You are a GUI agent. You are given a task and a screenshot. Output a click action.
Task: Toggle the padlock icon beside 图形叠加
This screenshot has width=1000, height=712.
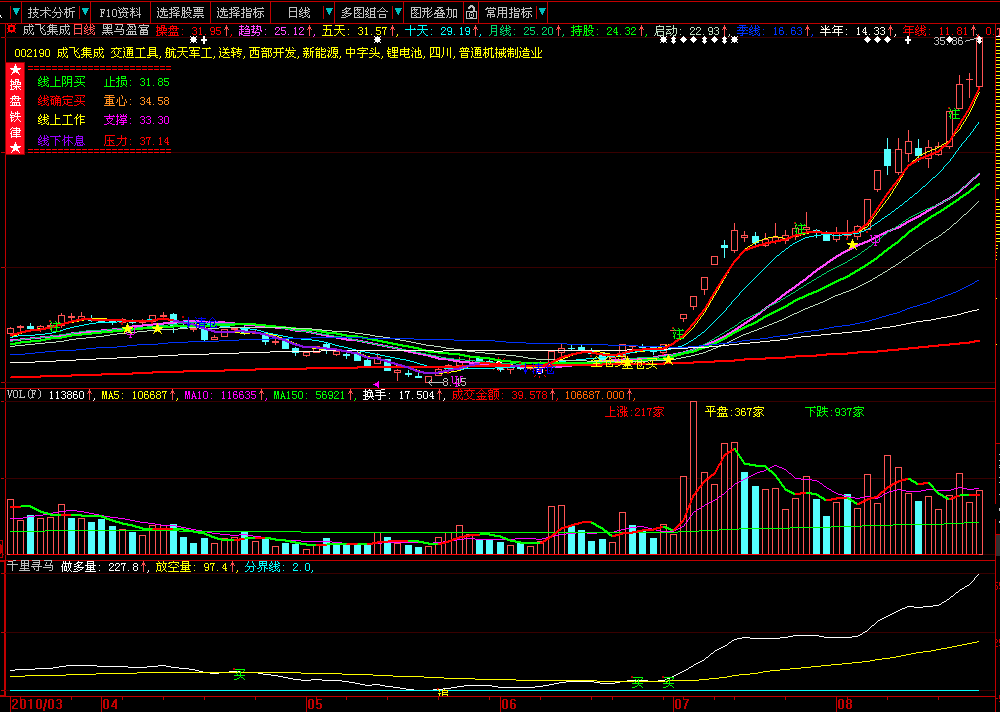point(471,12)
